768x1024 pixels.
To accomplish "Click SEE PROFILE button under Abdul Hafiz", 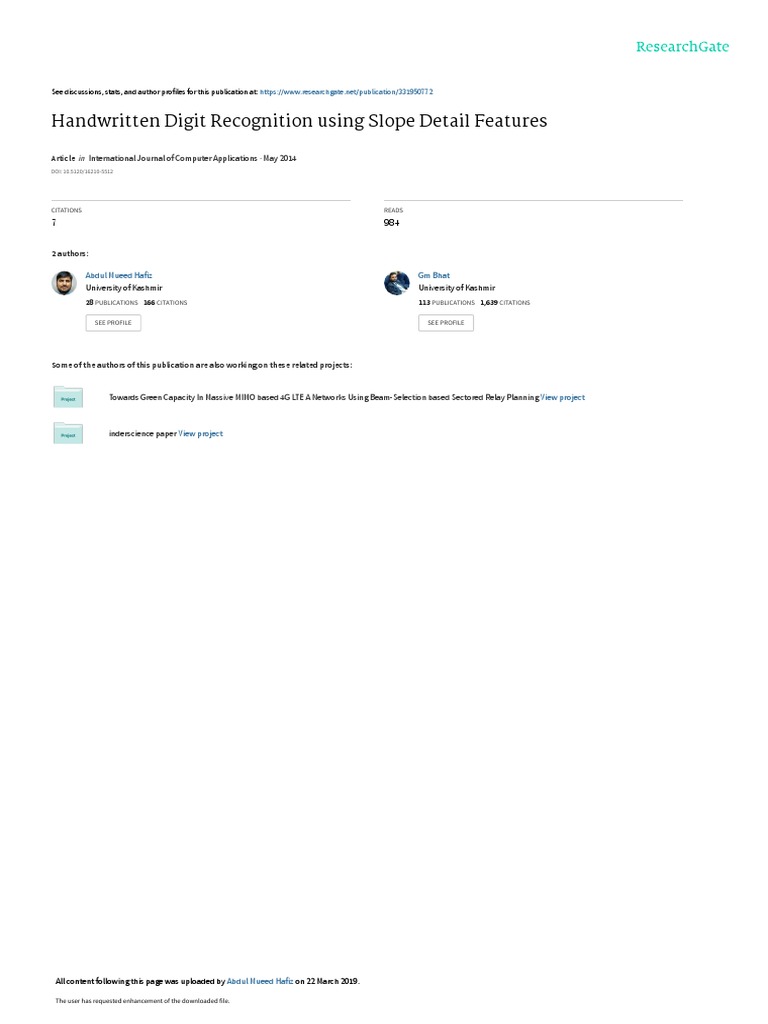I will (113, 323).
